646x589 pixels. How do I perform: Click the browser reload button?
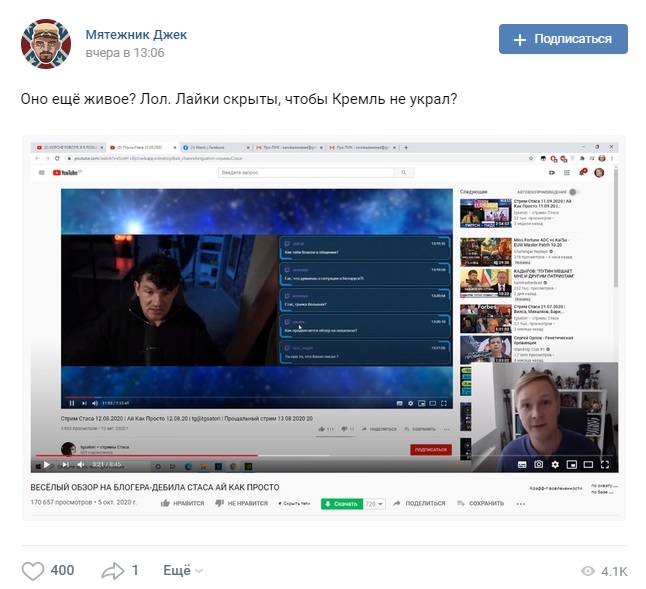(57, 158)
